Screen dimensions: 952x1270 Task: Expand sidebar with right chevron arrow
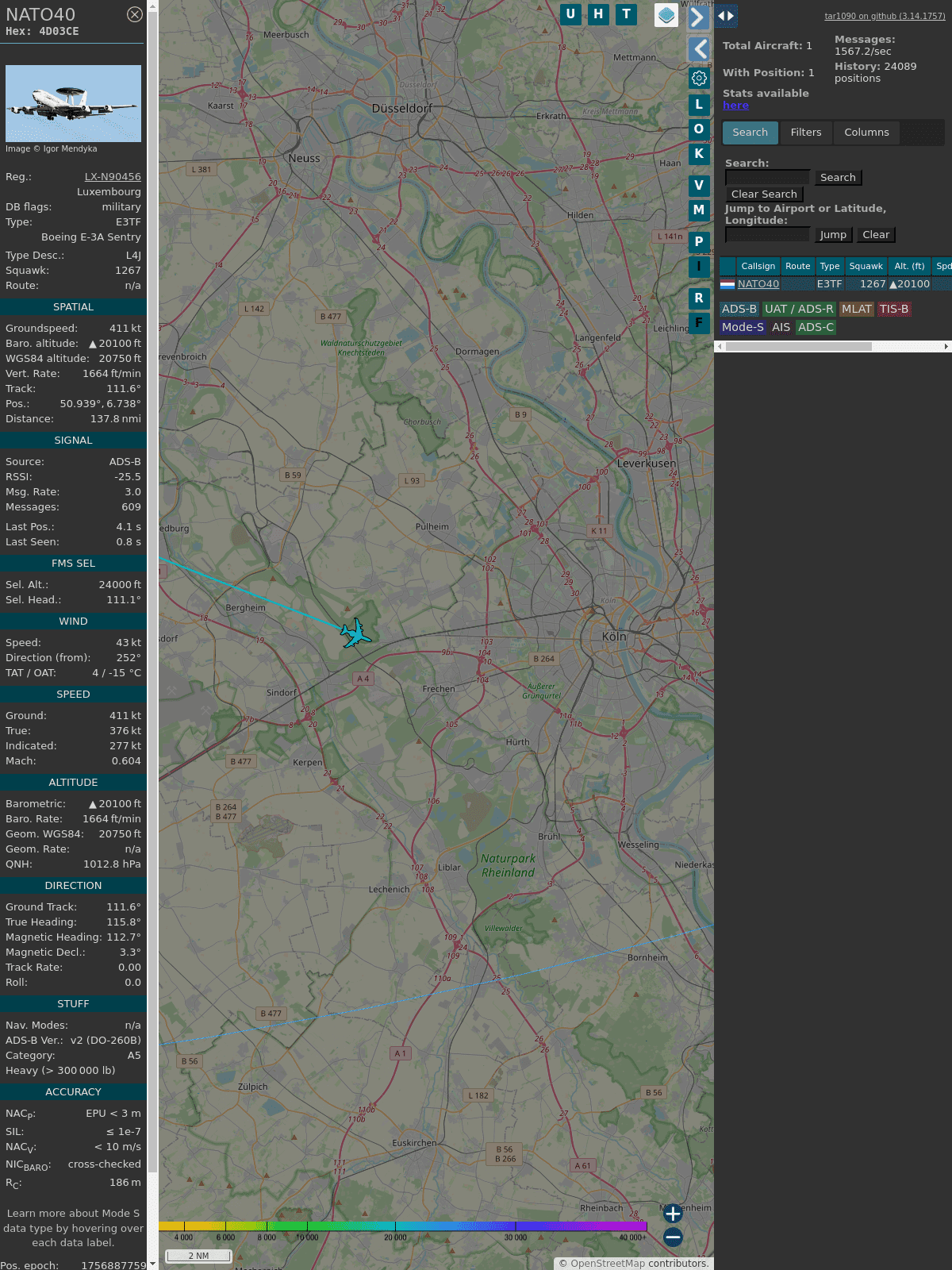pyautogui.click(x=697, y=17)
